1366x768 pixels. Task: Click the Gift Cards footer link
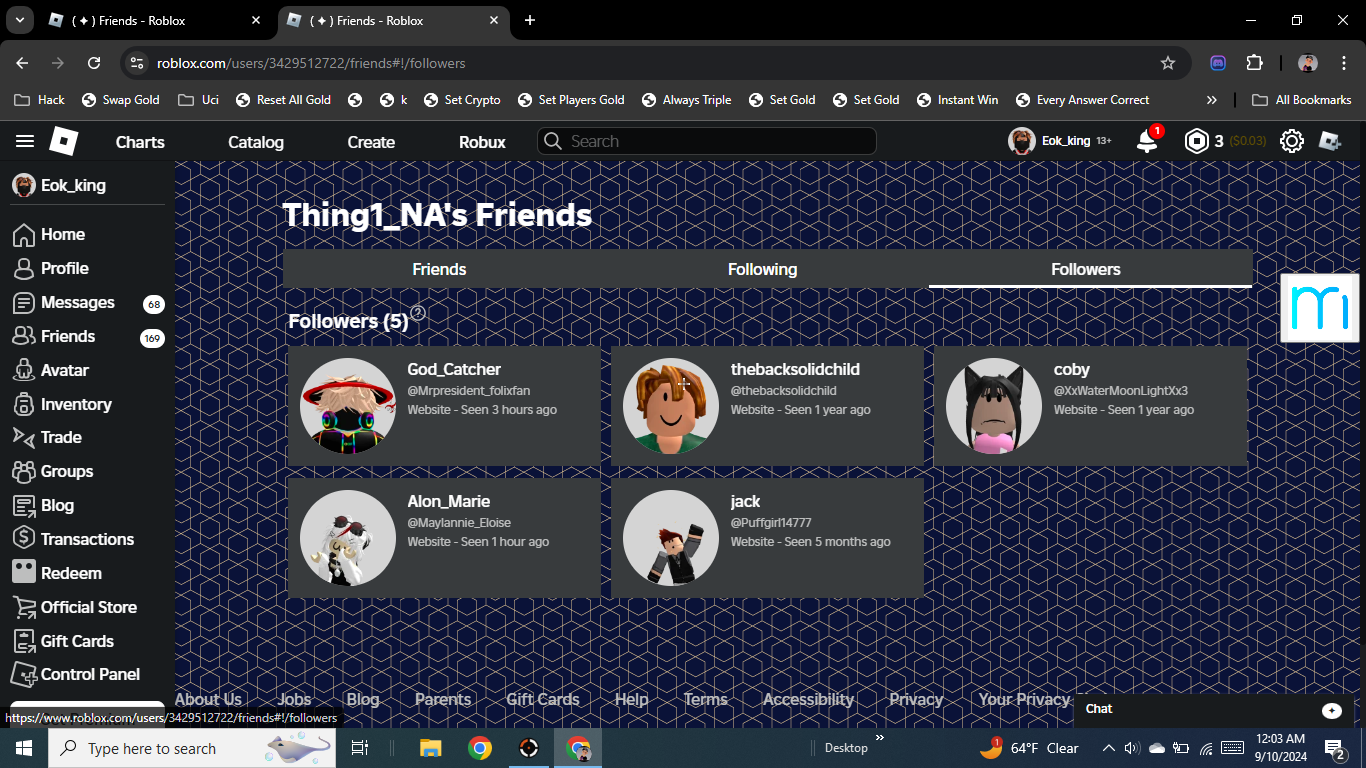click(543, 700)
